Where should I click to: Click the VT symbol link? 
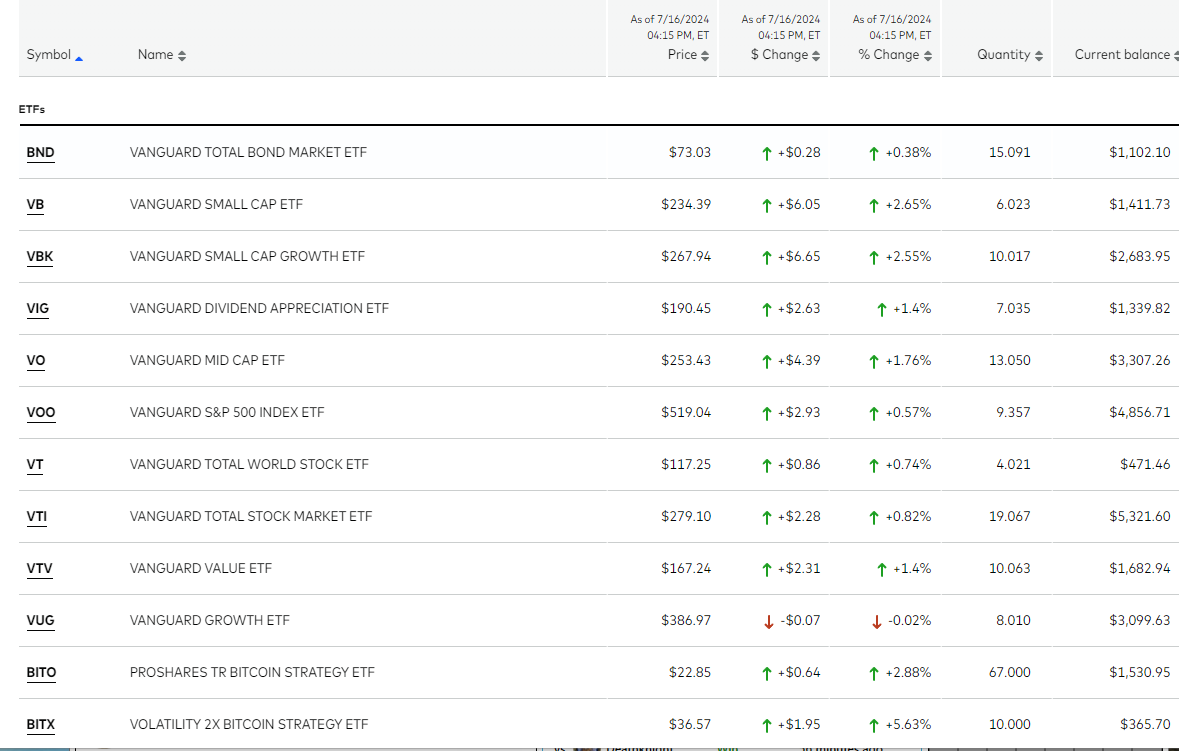pos(35,464)
